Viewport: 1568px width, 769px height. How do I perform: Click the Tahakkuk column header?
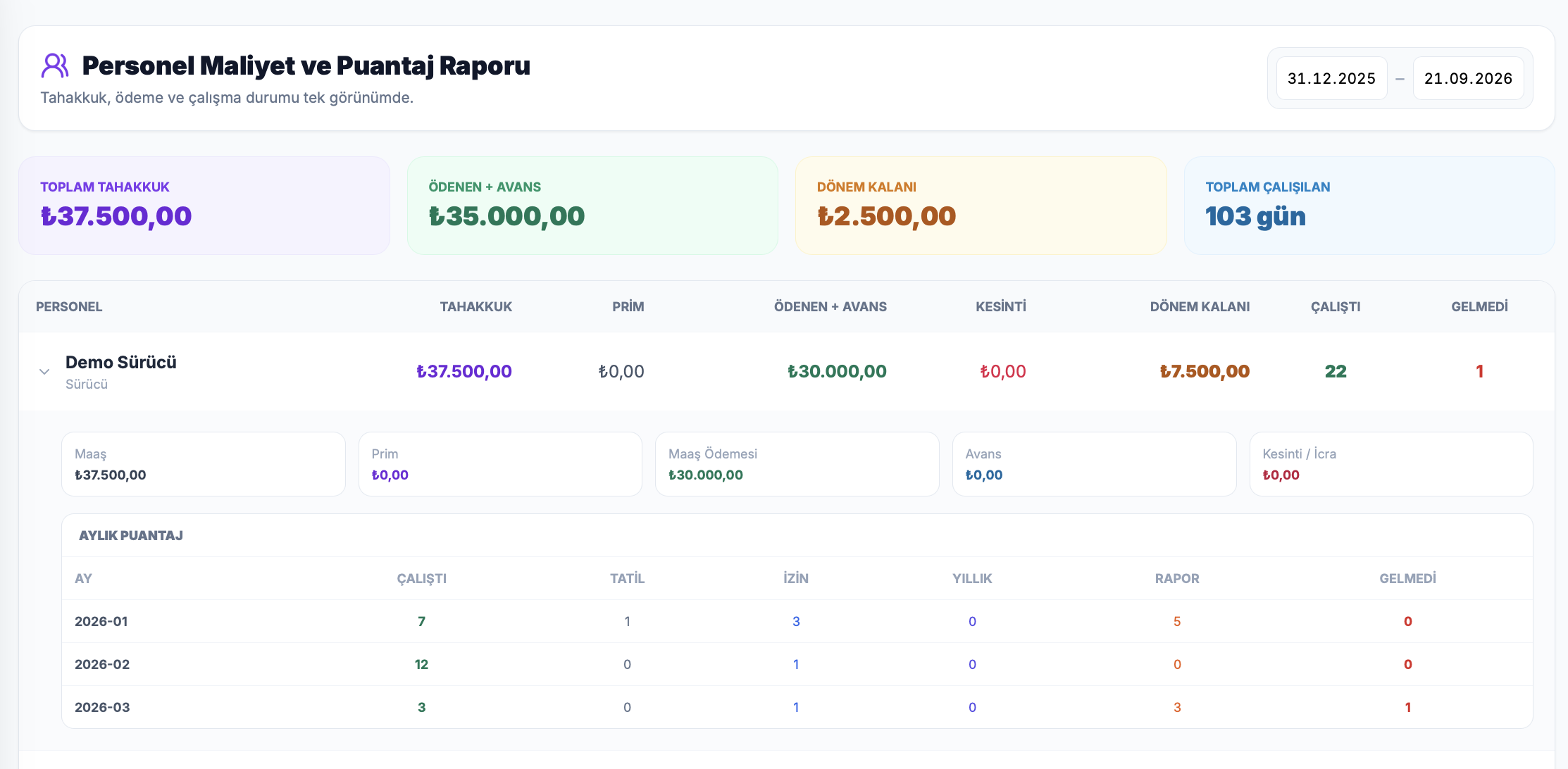476,307
